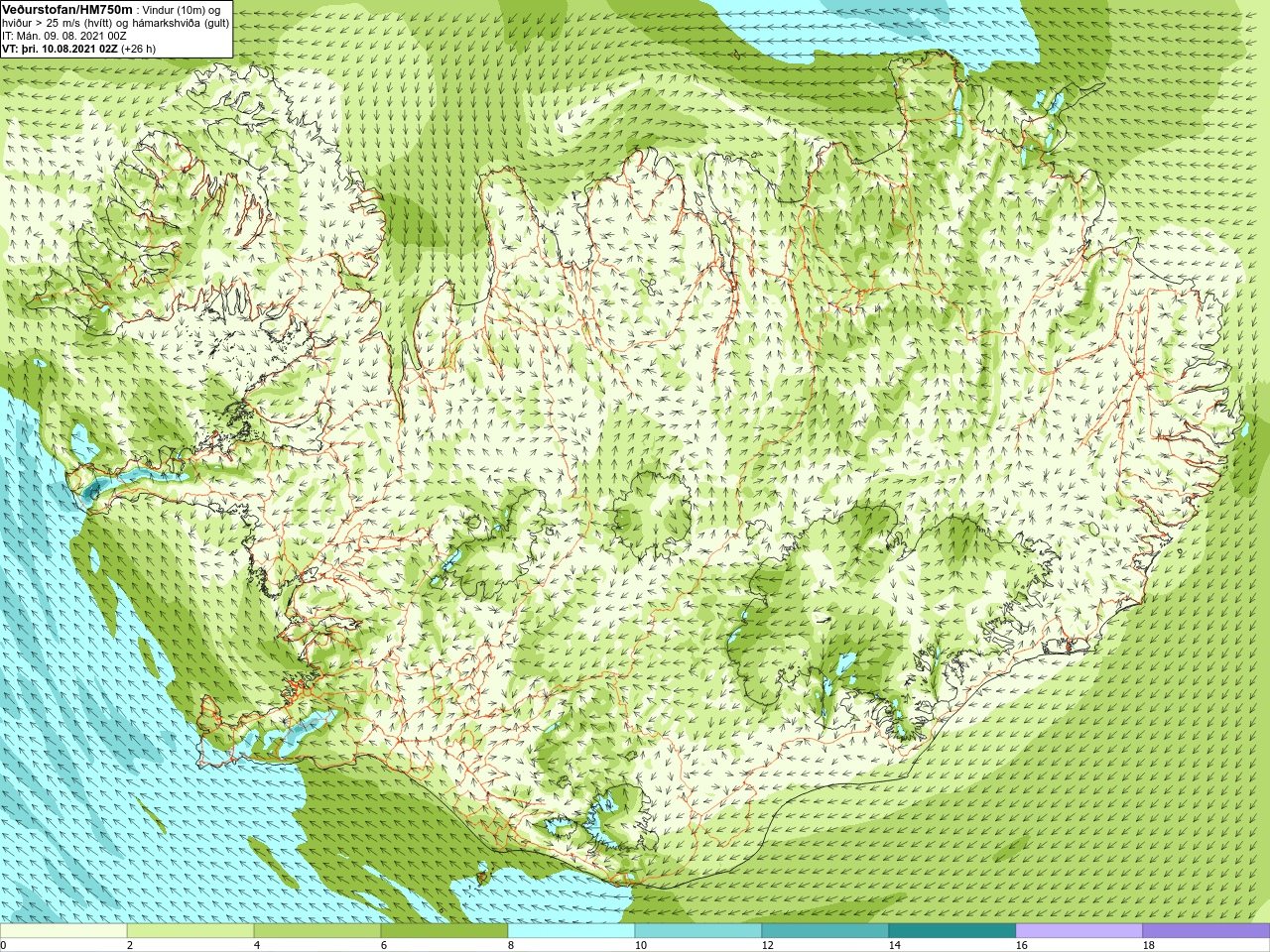Click the purple legend swatch above 18 m/s
The image size is (1270, 952).
coord(1206,931)
